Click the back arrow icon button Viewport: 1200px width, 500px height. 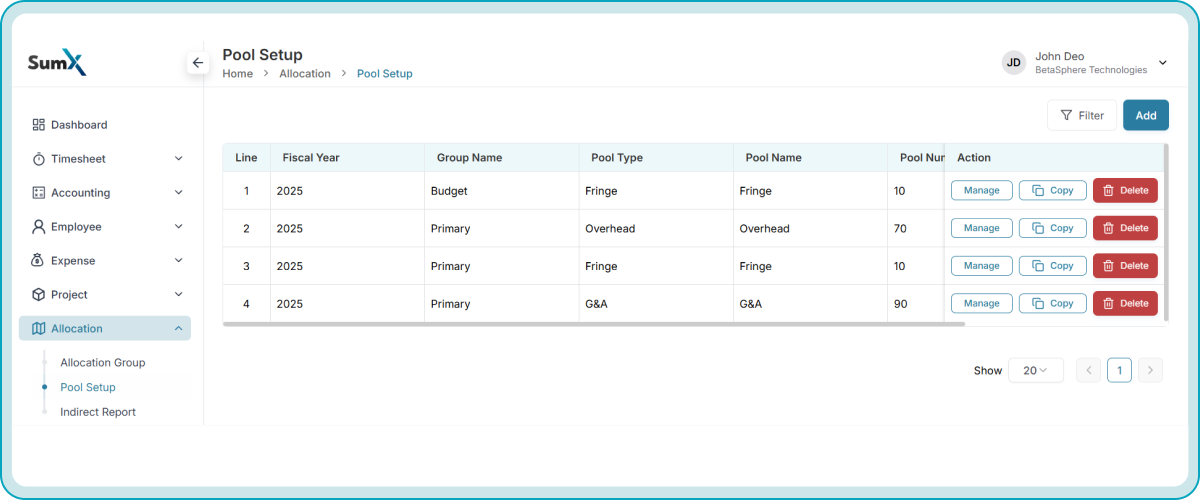198,63
